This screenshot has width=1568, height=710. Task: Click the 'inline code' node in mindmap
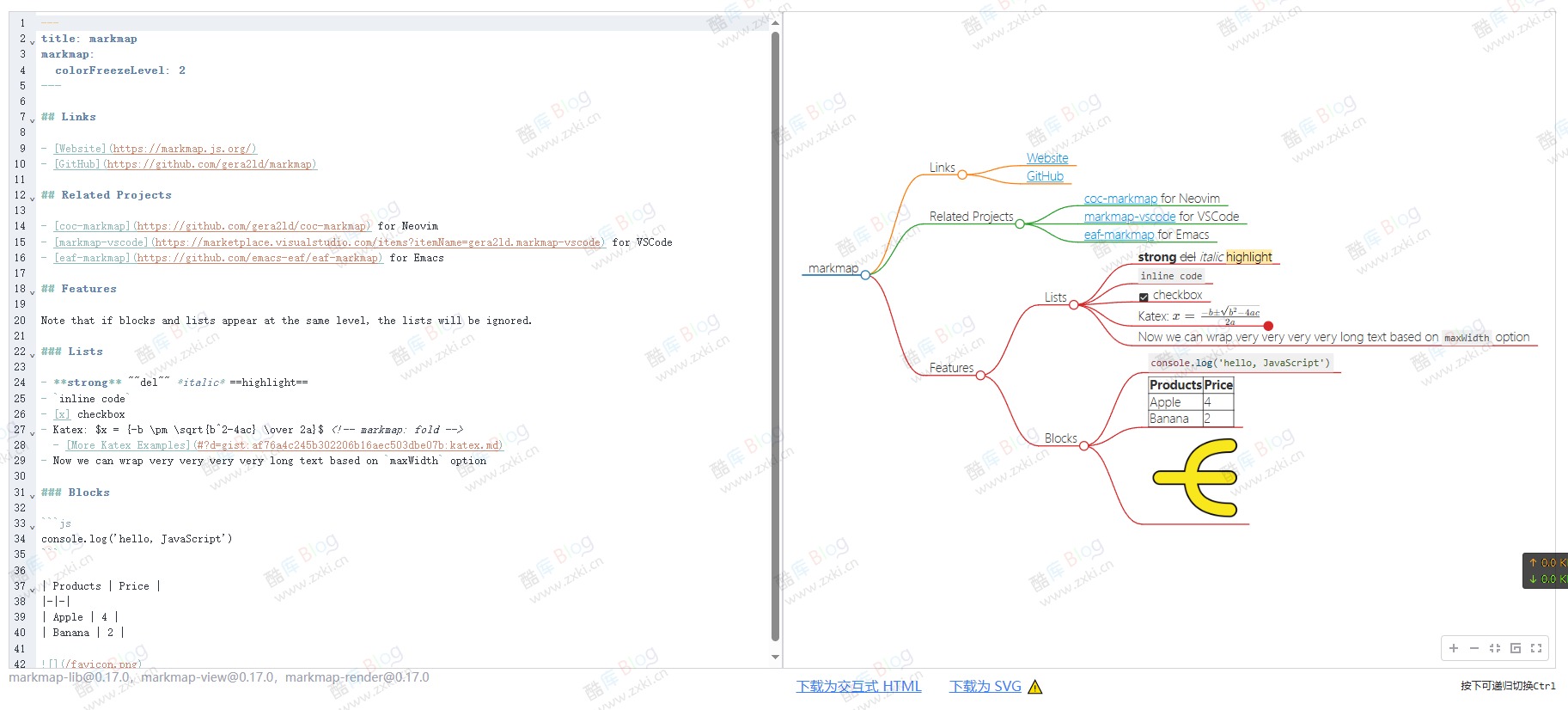point(1171,276)
